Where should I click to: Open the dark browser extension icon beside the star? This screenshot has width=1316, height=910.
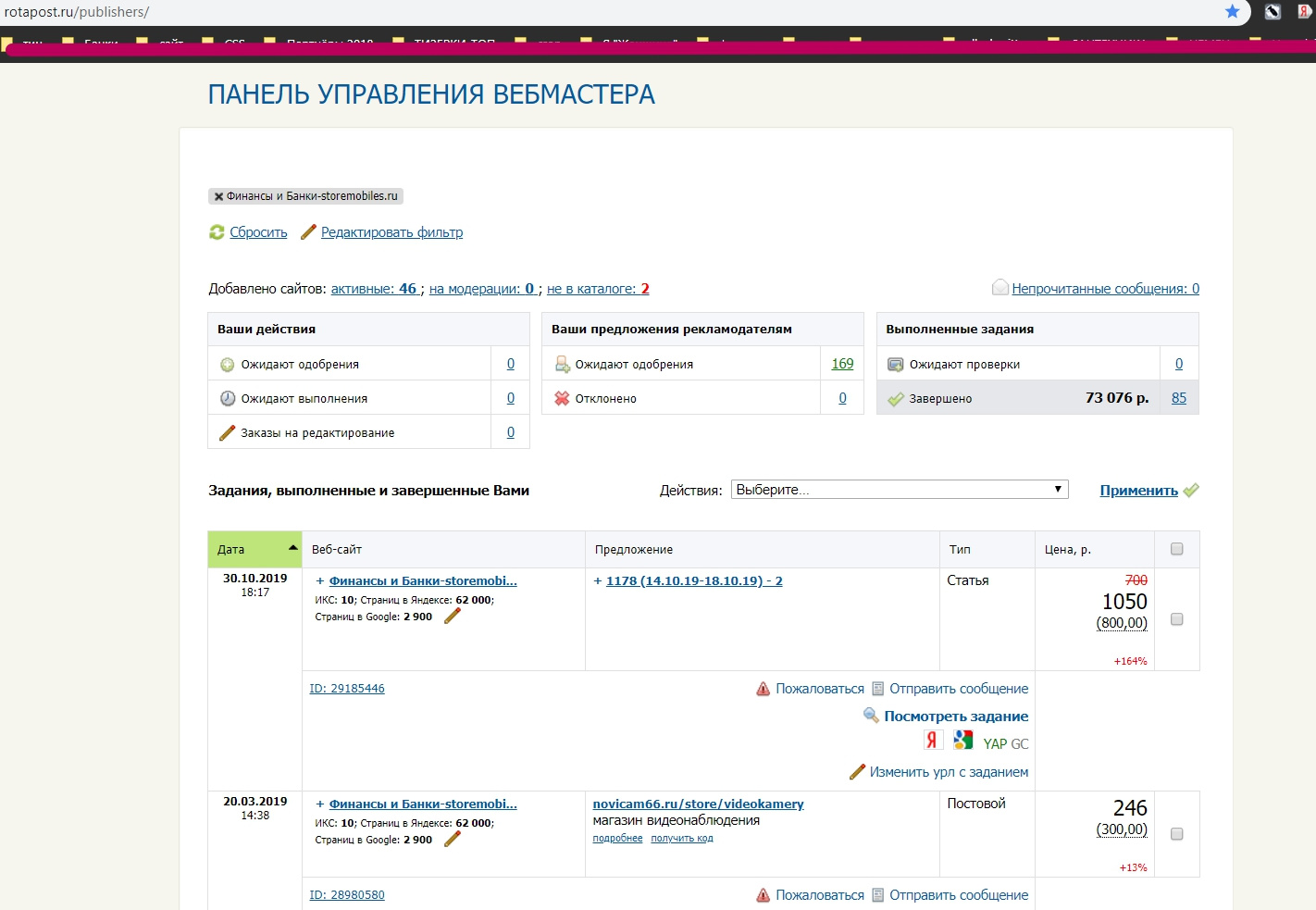[x=1273, y=12]
